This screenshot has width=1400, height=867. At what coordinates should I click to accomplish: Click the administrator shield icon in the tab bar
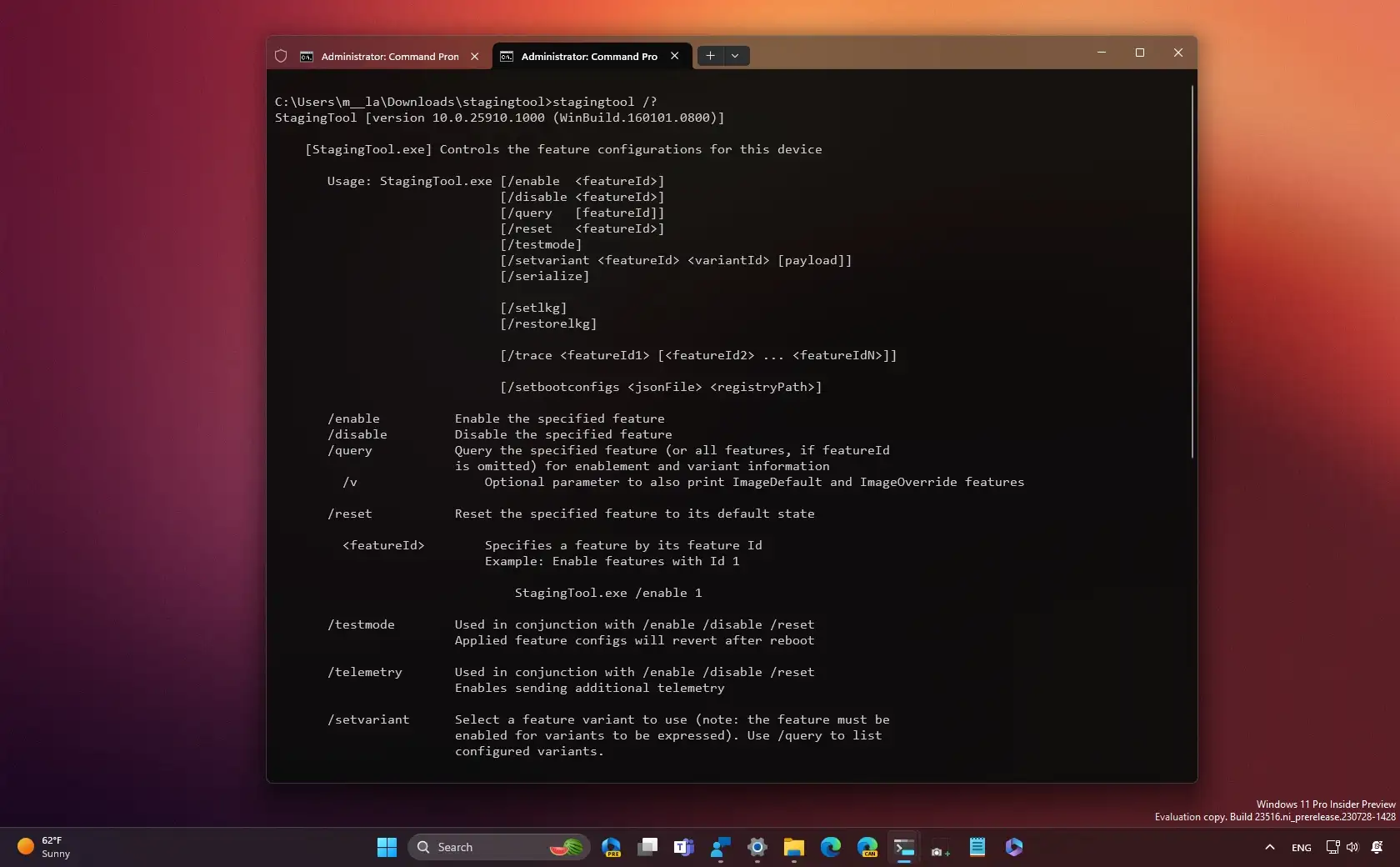point(281,56)
